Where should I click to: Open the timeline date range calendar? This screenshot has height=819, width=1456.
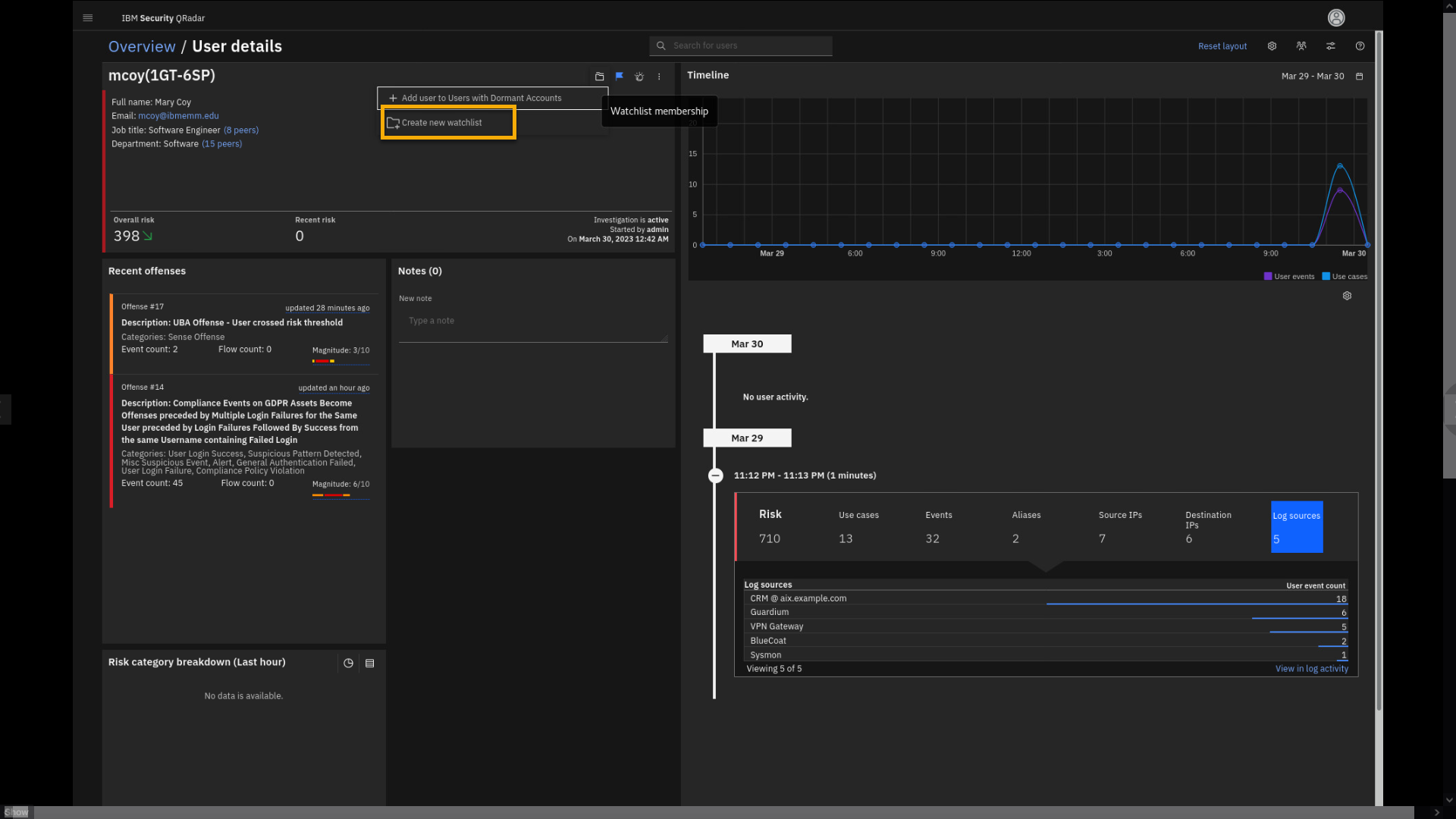click(x=1359, y=76)
